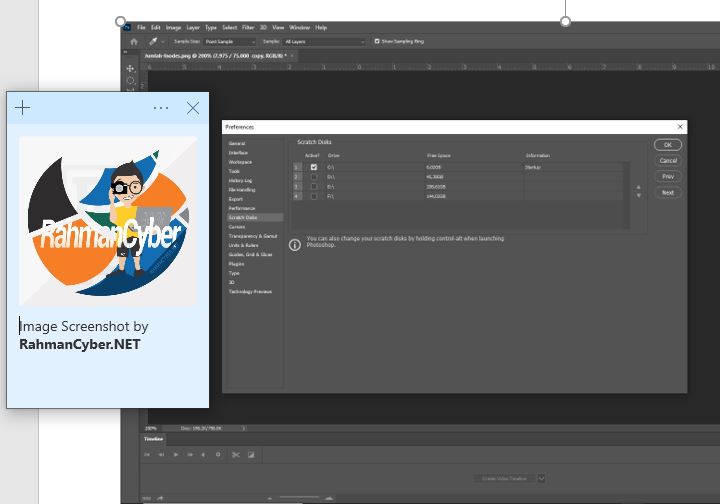Open the Edit menu
This screenshot has width=720, height=504.
[x=156, y=28]
